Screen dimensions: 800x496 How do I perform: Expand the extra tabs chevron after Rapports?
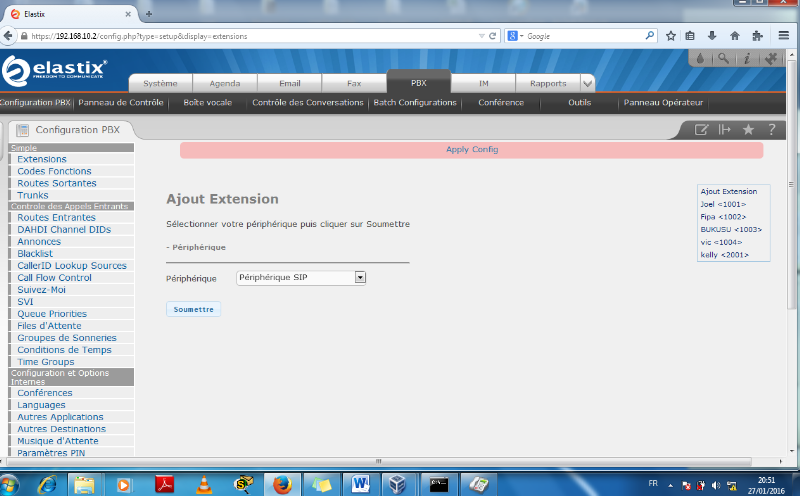click(587, 84)
